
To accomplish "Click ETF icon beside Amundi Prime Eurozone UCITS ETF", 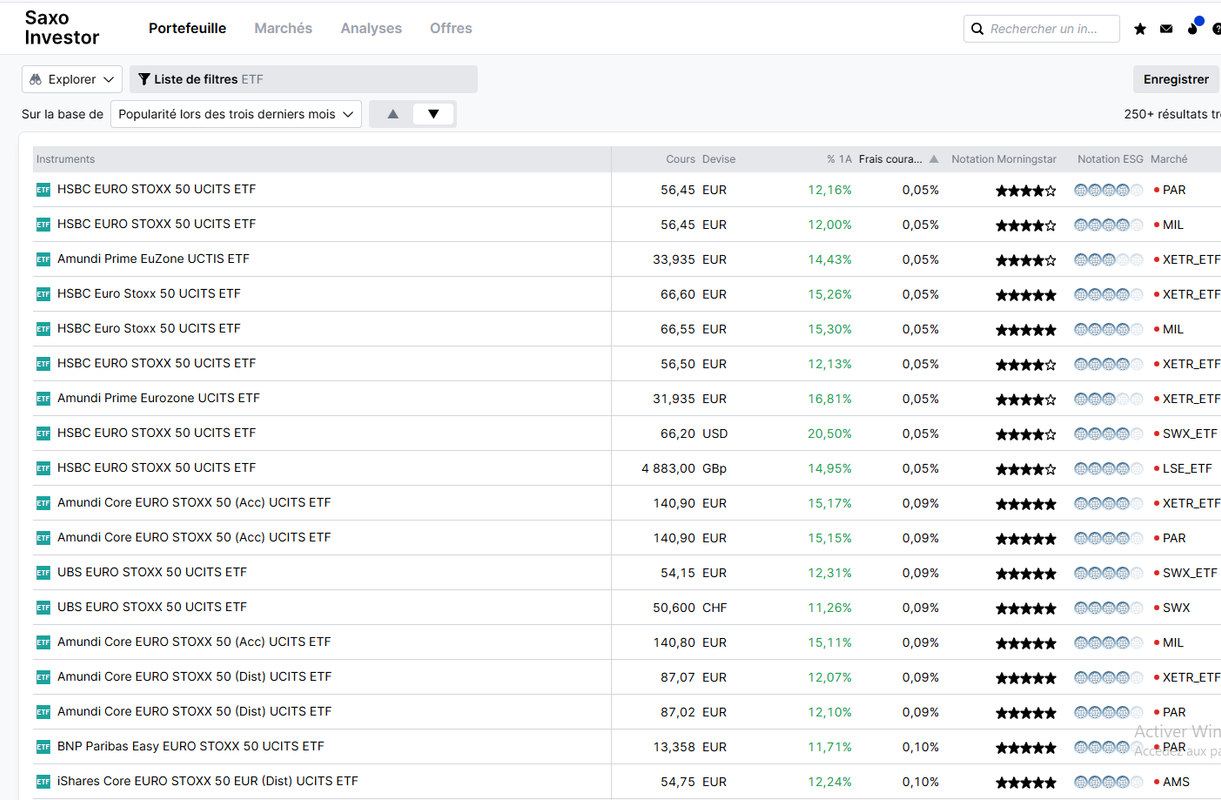I will pos(43,398).
